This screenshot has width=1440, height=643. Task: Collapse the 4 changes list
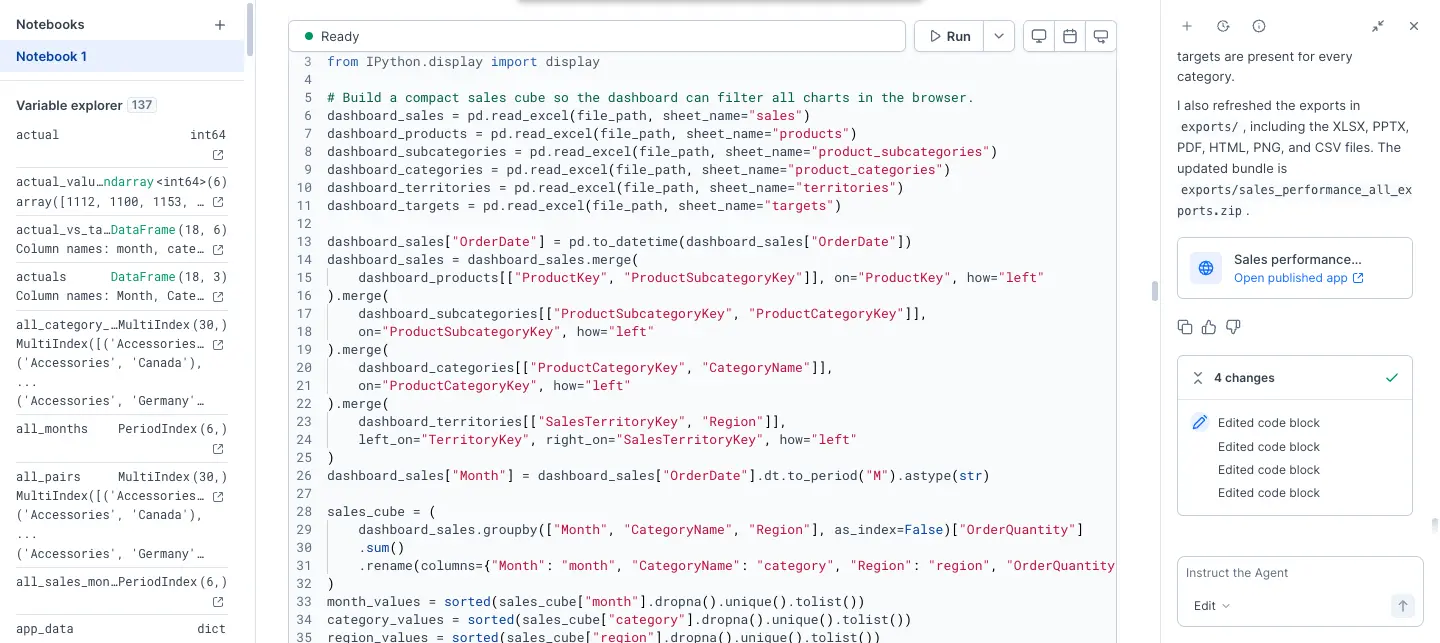tap(1197, 378)
